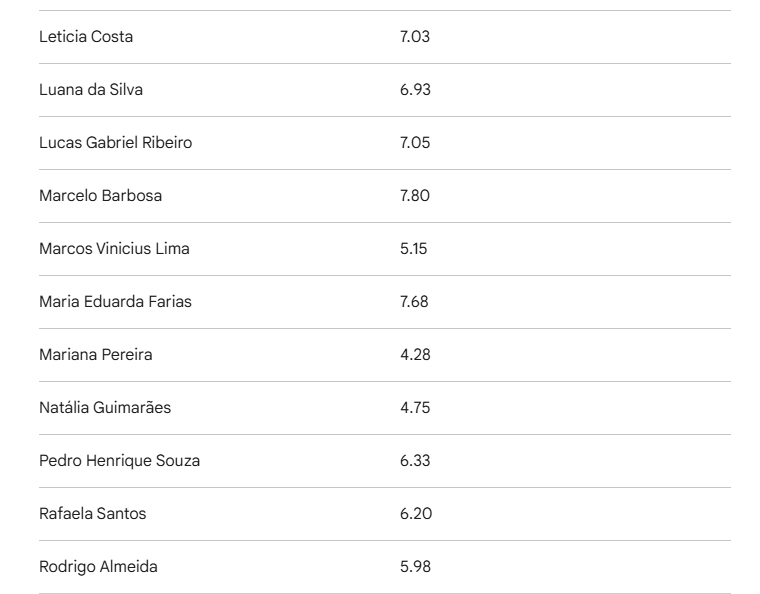The image size is (760, 594).
Task: Select the value 4.75
Action: tap(415, 408)
